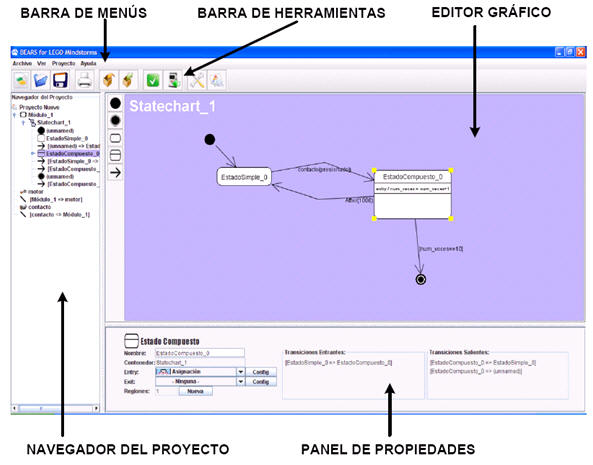This screenshot has width=593, height=465.
Task: Click the Nueva button for Regiones
Action: pyautogui.click(x=195, y=391)
